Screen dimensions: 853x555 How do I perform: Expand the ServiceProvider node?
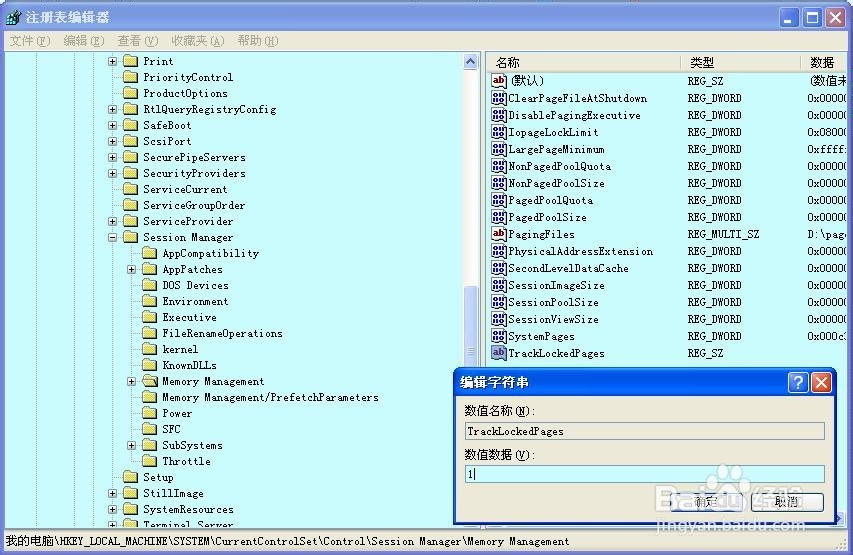(113, 221)
